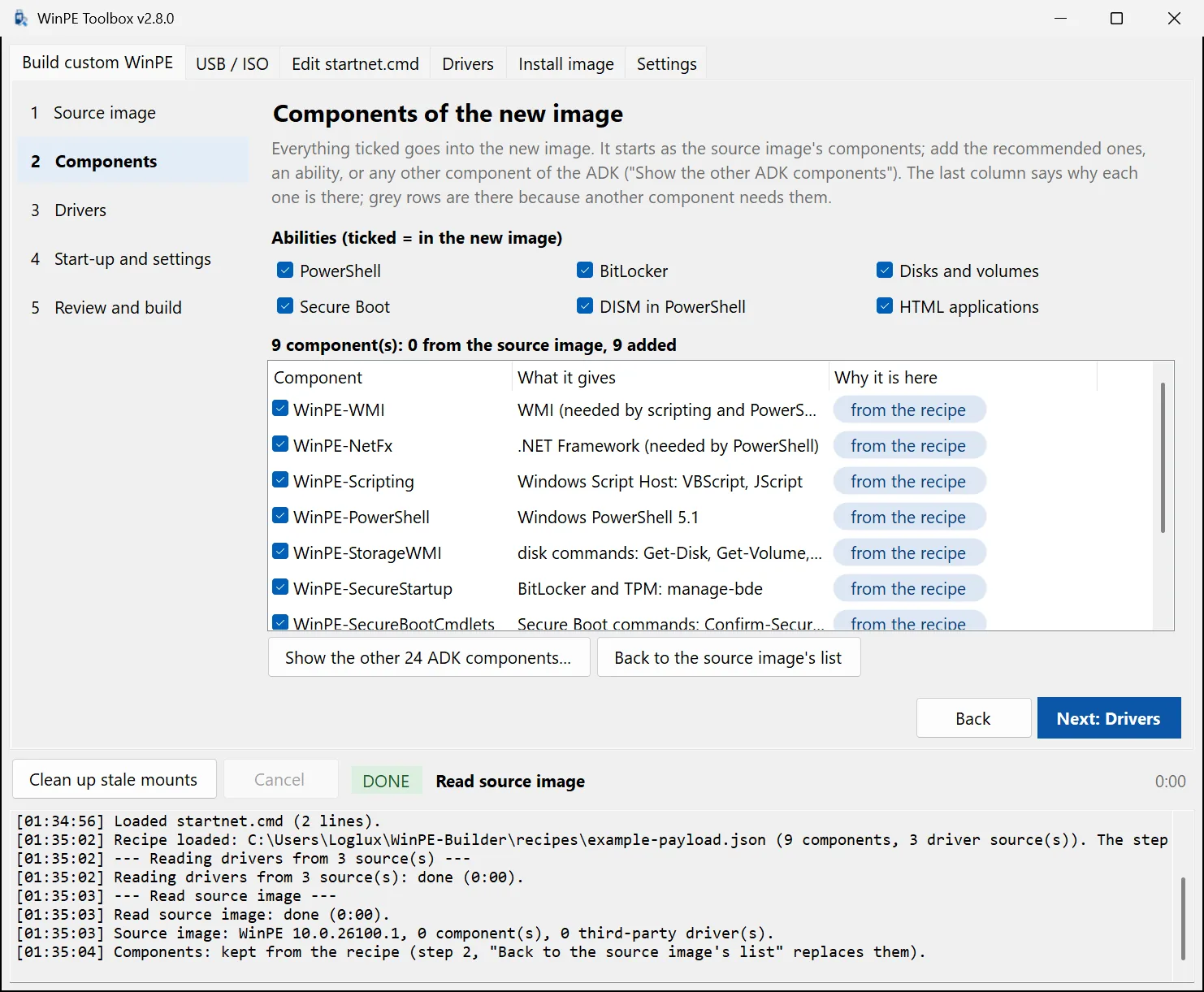The height and width of the screenshot is (992, 1204).
Task: Click the Why it is here column header
Action: click(x=963, y=378)
